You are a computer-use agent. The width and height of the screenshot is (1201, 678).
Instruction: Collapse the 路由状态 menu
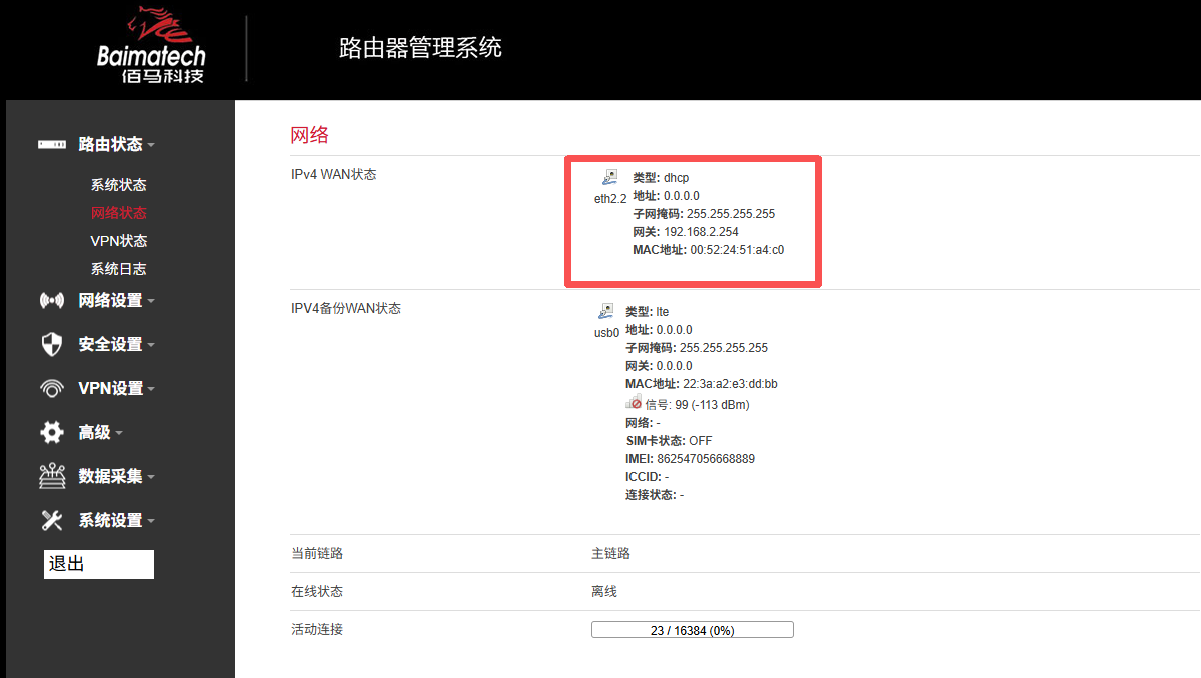coord(150,143)
